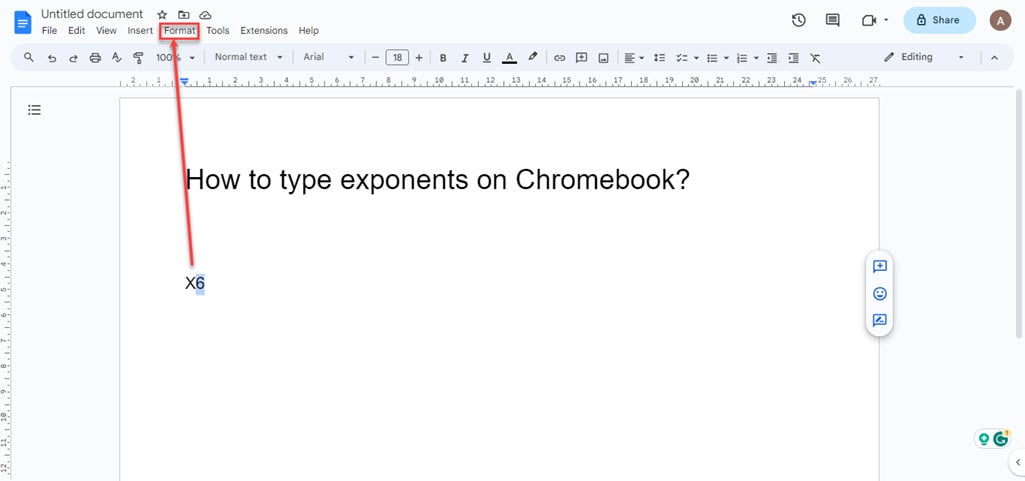Search the menus magnifier icon
The height and width of the screenshot is (481, 1025).
(29, 58)
